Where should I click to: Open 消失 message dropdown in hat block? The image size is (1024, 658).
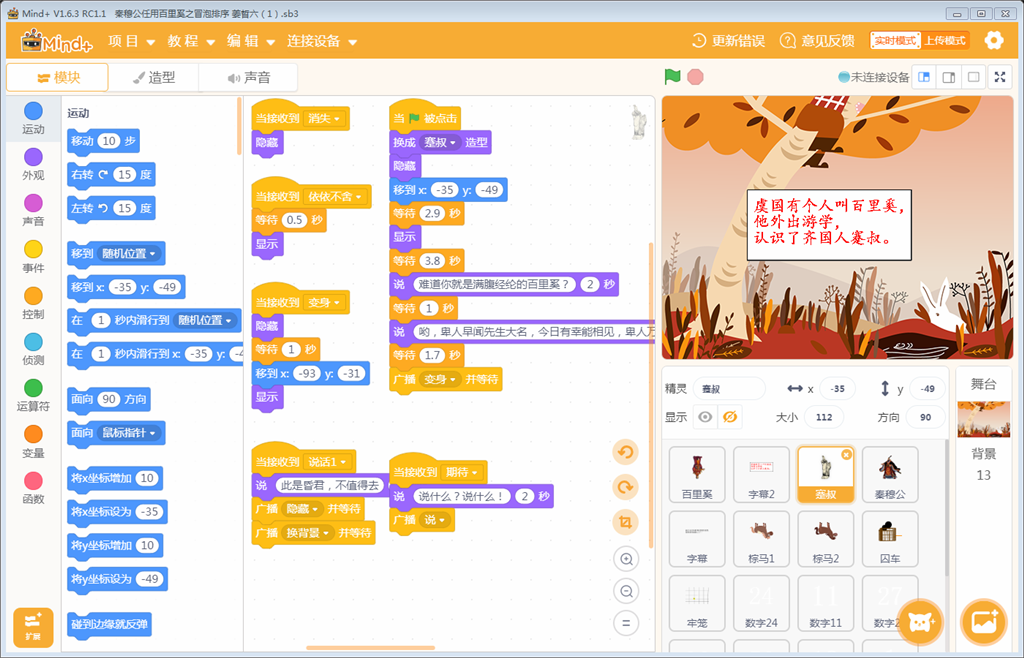325,119
